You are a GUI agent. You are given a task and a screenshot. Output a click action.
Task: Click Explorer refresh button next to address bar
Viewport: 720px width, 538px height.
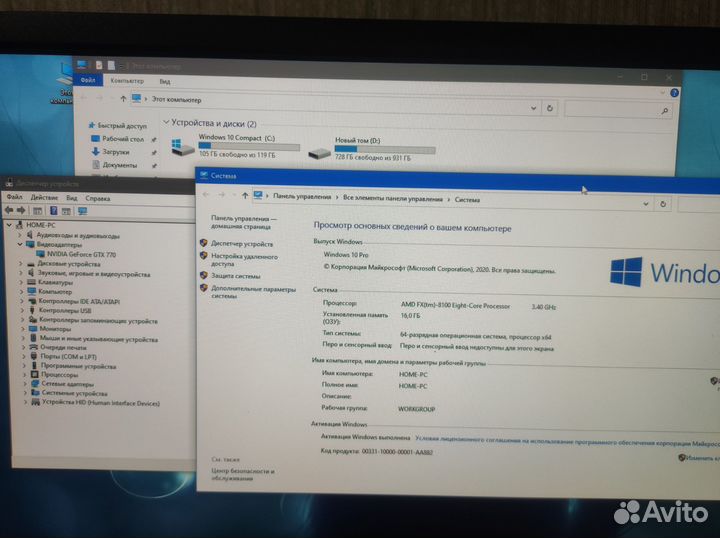549,108
